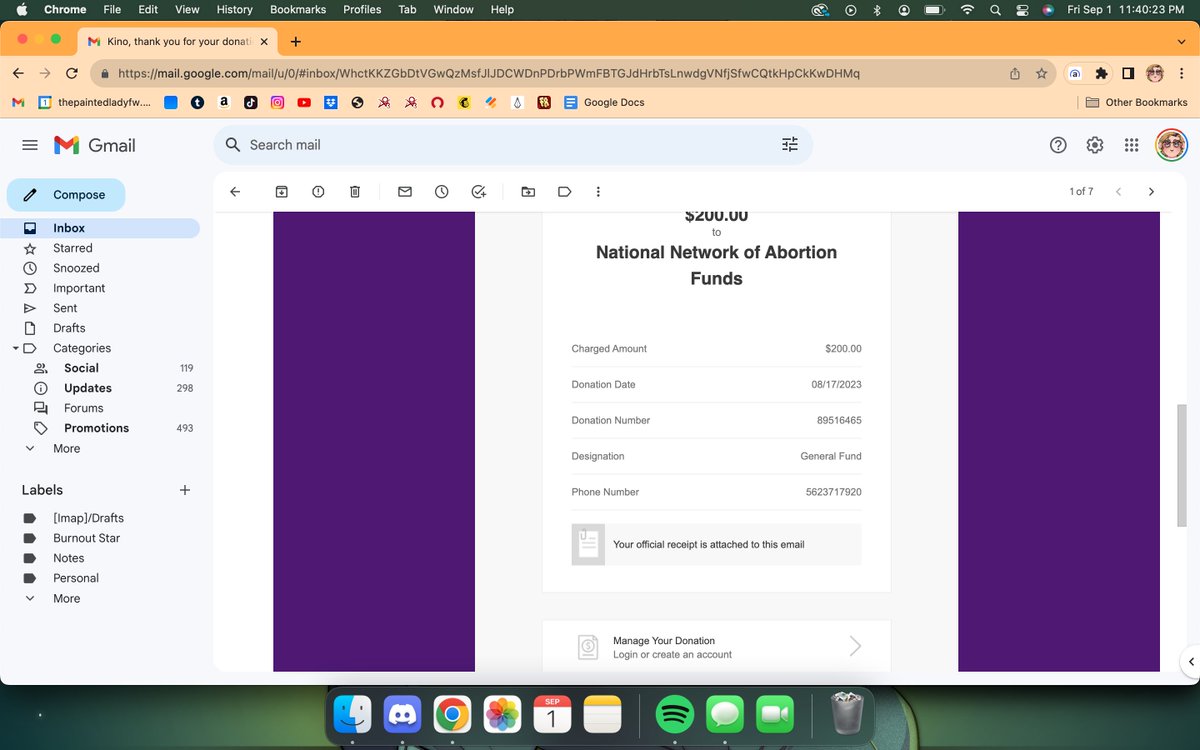Open Gmail Settings gear
The image size is (1200, 750).
click(1095, 145)
